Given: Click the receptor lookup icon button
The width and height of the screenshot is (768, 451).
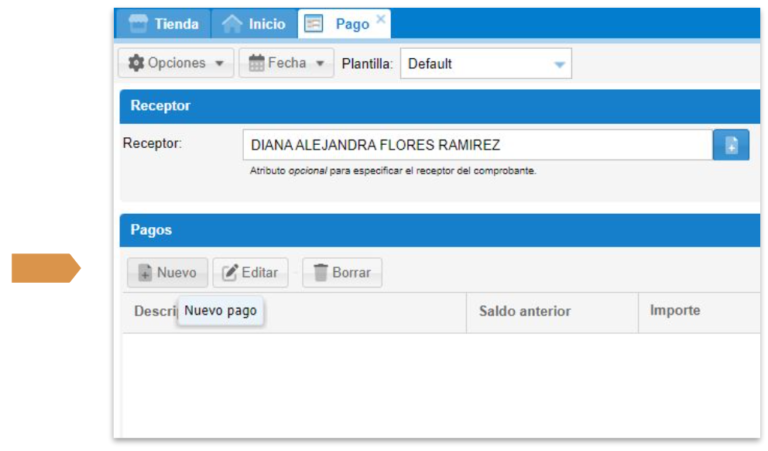Looking at the screenshot, I should tap(730, 145).
